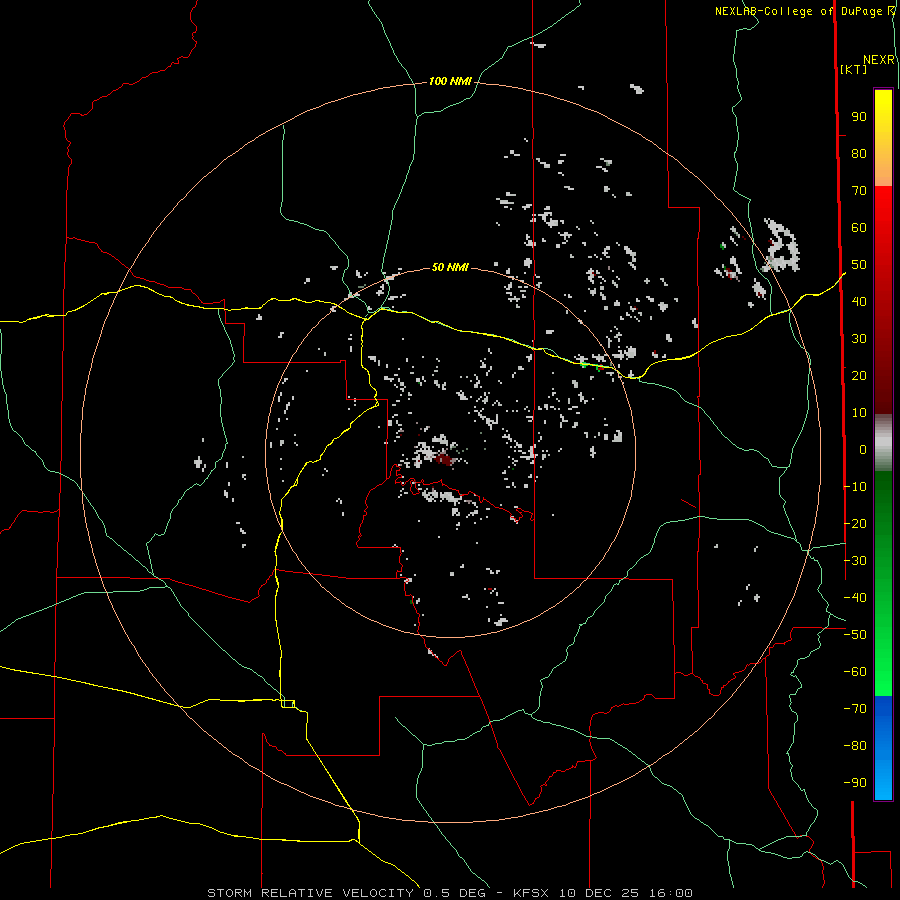Viewport: 900px width, 900px height.
Task: Click the NEXR text above color scale
Action: [879, 60]
